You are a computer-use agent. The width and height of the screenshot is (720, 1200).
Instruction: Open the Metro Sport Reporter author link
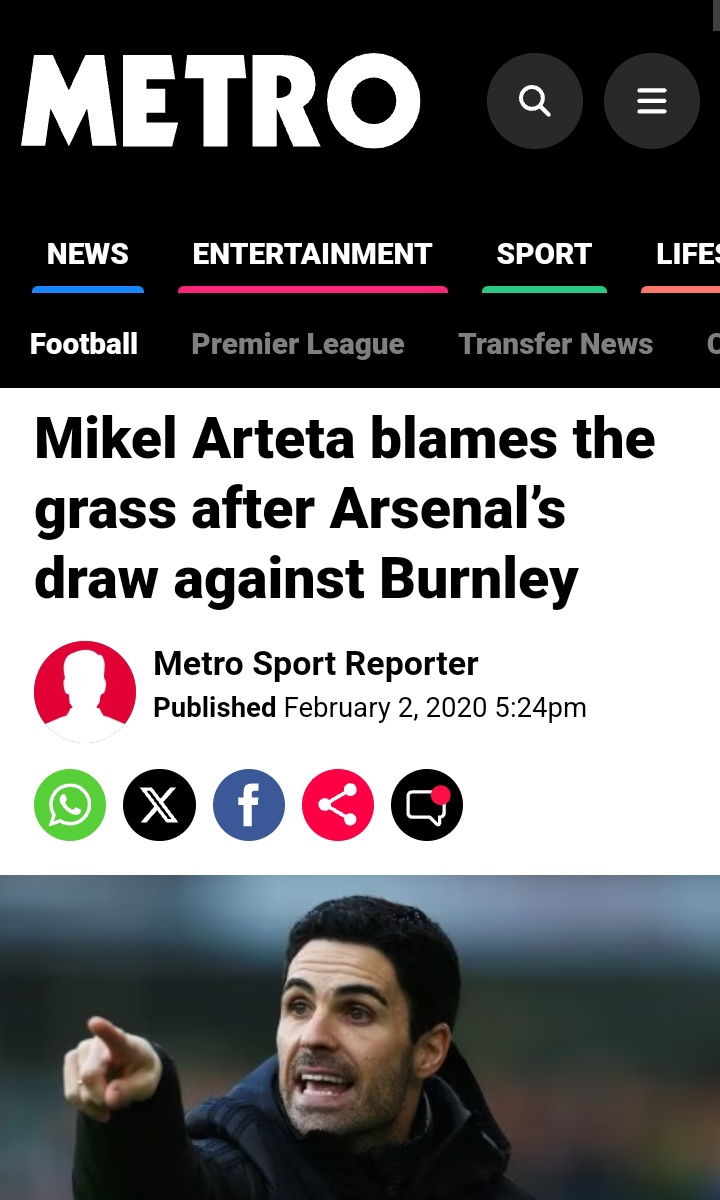316,663
